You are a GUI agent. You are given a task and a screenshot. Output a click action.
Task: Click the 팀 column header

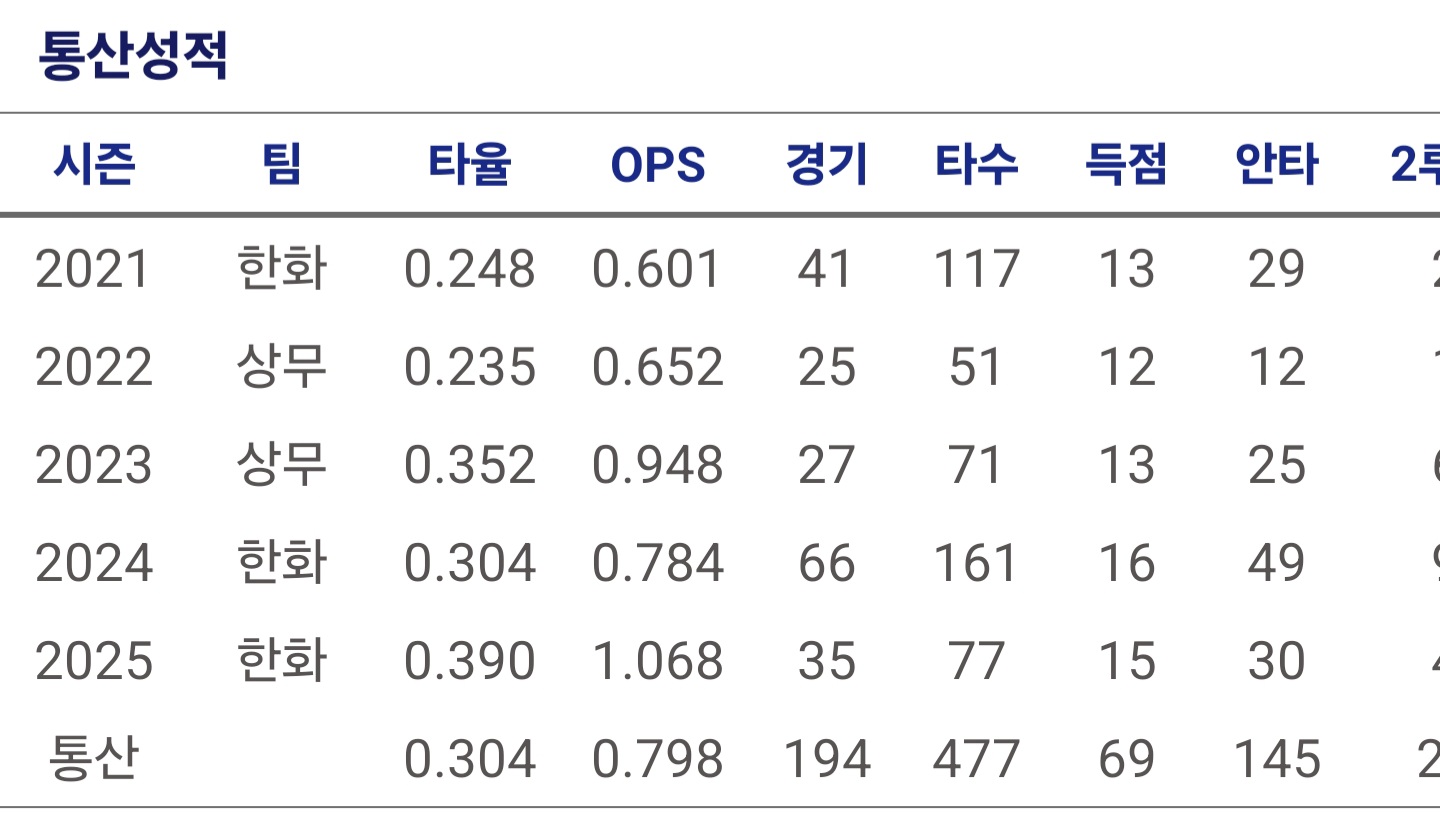point(282,165)
